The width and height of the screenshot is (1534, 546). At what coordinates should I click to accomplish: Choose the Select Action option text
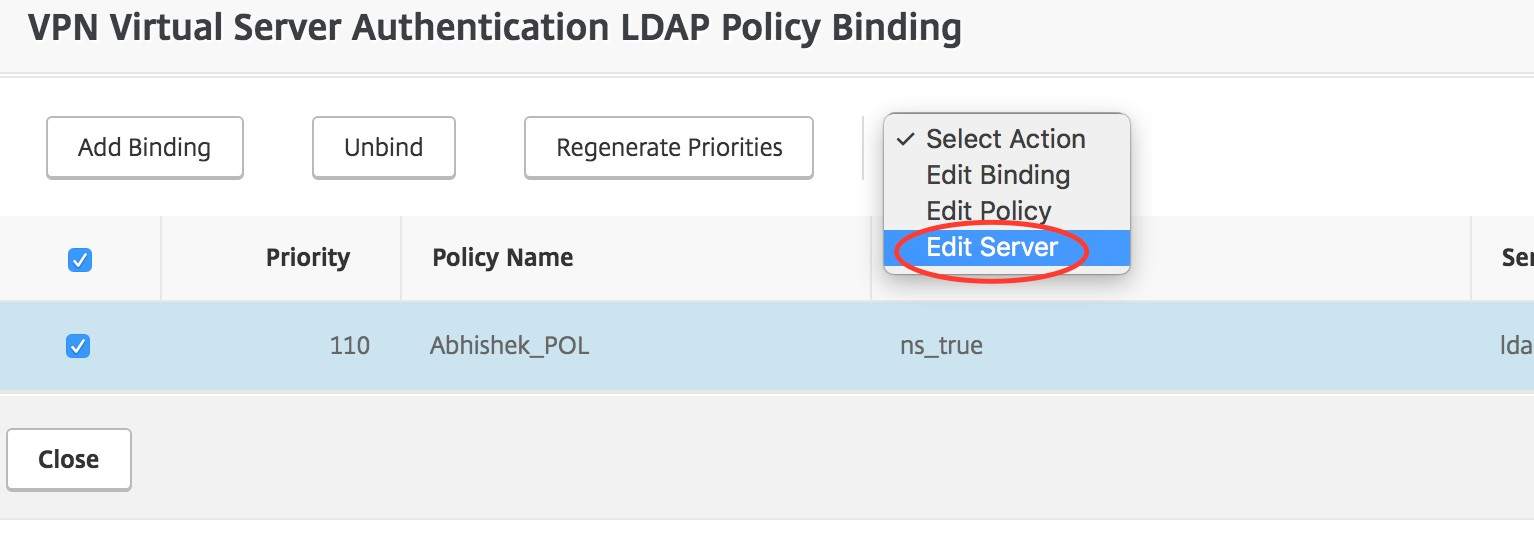[1005, 139]
